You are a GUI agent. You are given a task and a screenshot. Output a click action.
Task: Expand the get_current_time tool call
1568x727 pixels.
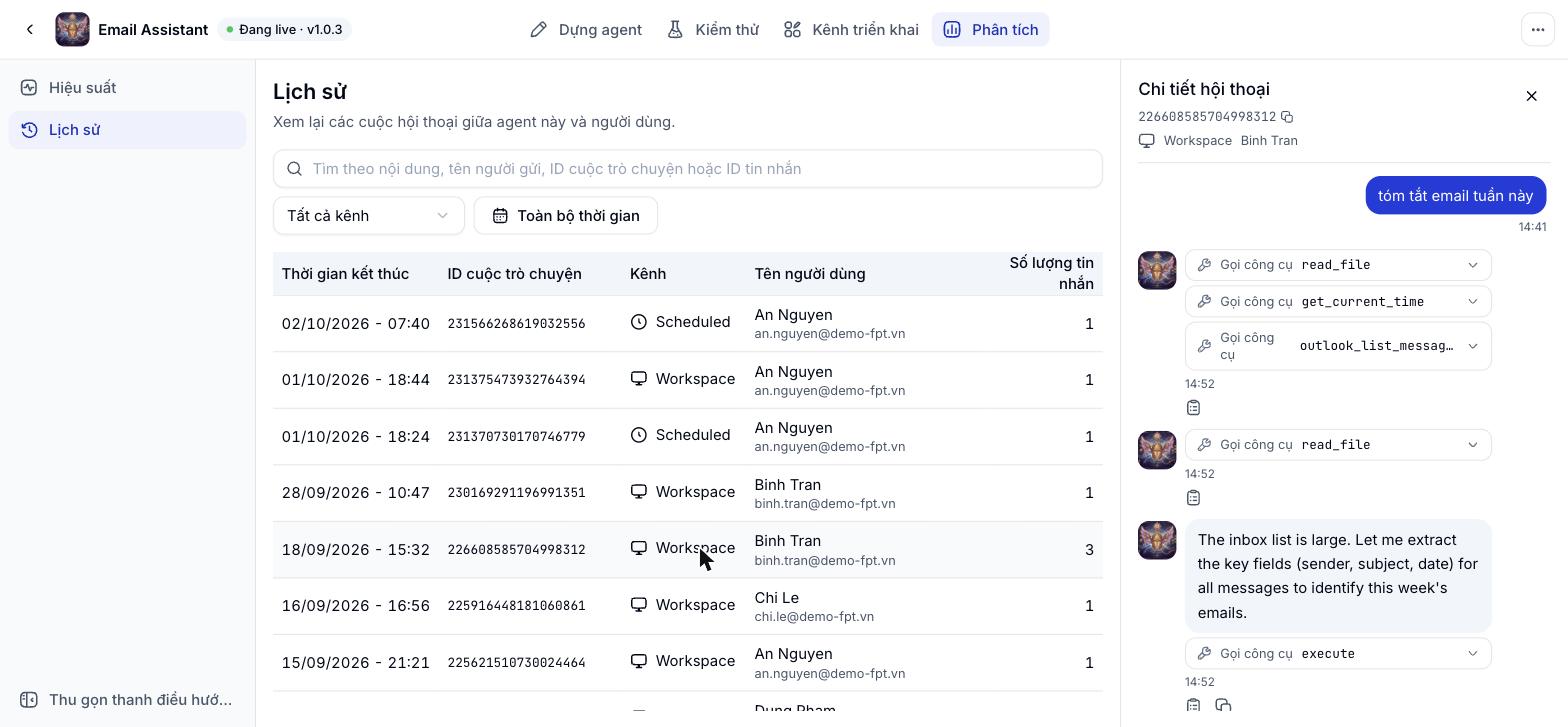[x=1338, y=302]
